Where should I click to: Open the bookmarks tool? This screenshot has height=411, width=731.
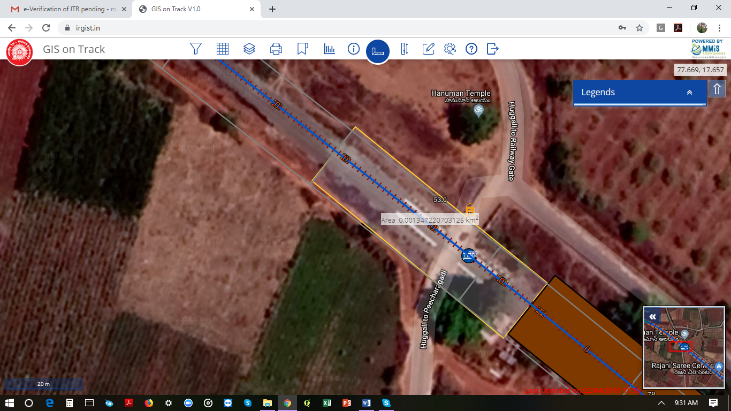[x=303, y=49]
